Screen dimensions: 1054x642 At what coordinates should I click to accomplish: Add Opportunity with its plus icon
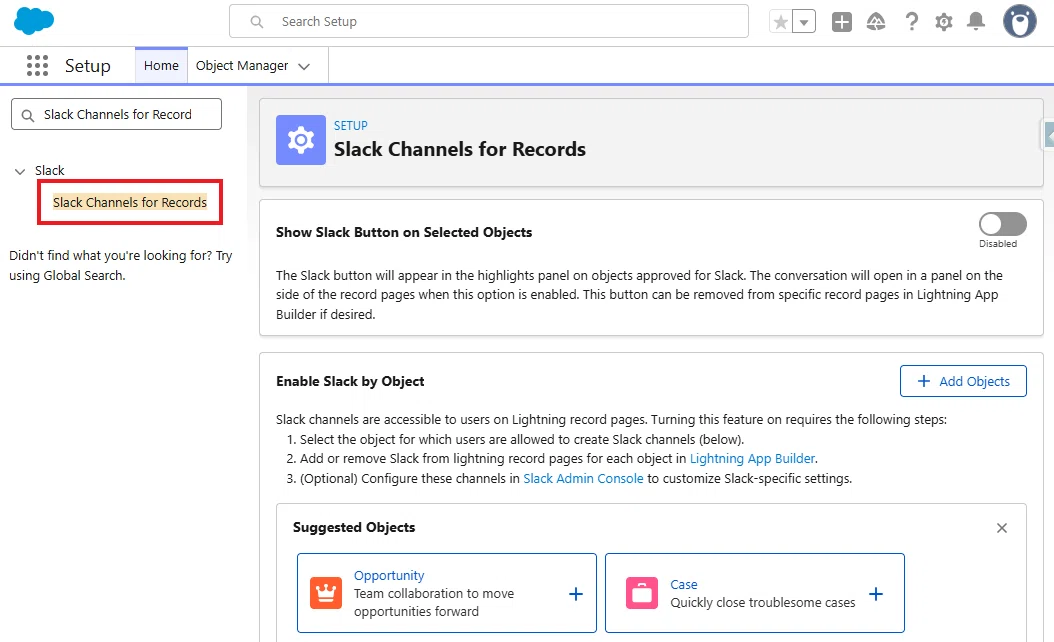tap(575, 594)
